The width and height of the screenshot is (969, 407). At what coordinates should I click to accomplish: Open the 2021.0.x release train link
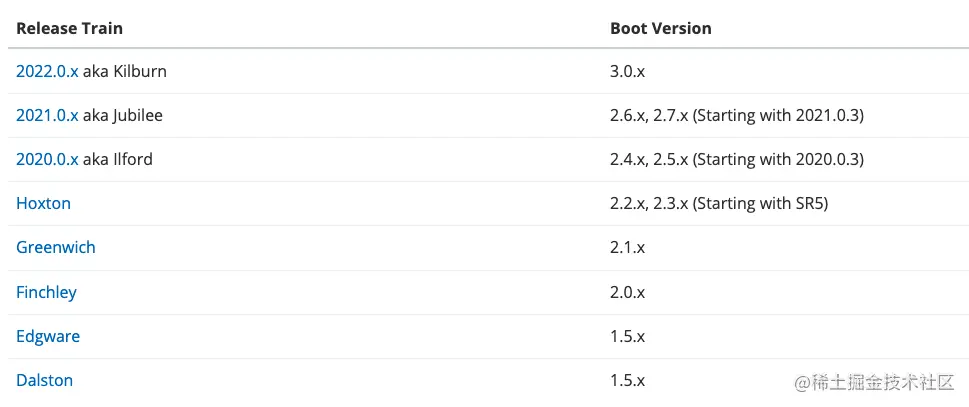(47, 115)
